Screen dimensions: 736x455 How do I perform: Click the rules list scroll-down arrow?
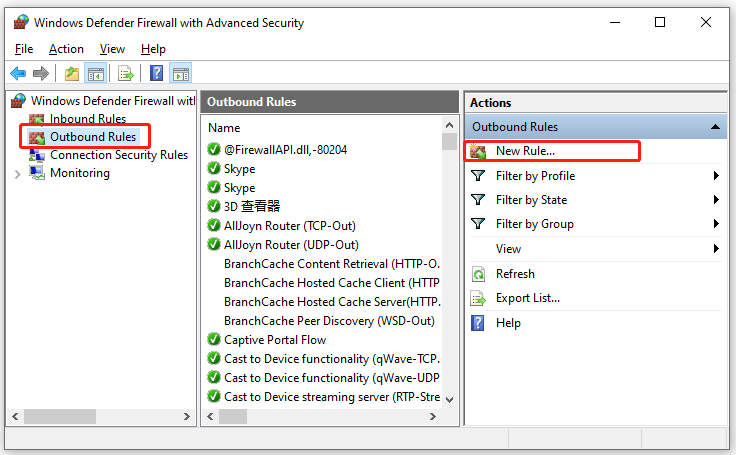point(449,400)
